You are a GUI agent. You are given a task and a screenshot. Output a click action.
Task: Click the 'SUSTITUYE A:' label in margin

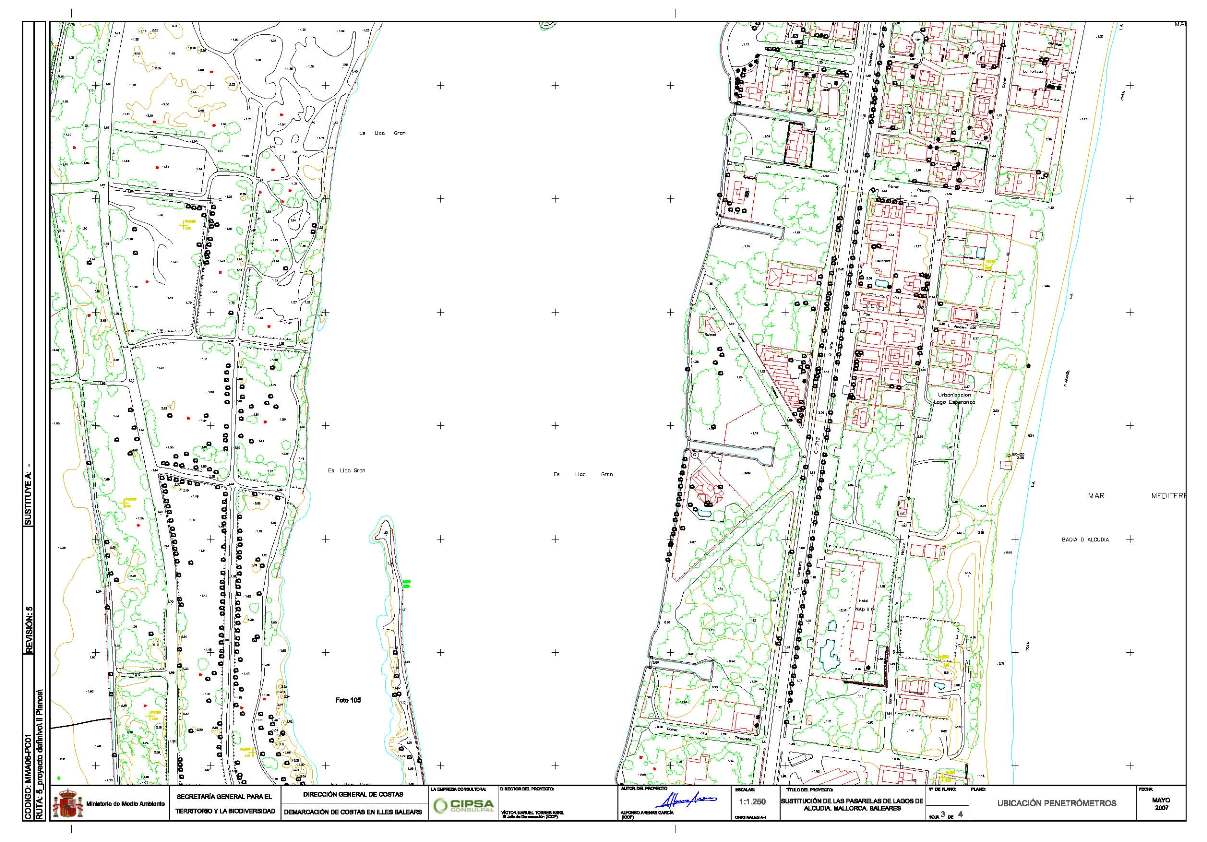point(29,492)
